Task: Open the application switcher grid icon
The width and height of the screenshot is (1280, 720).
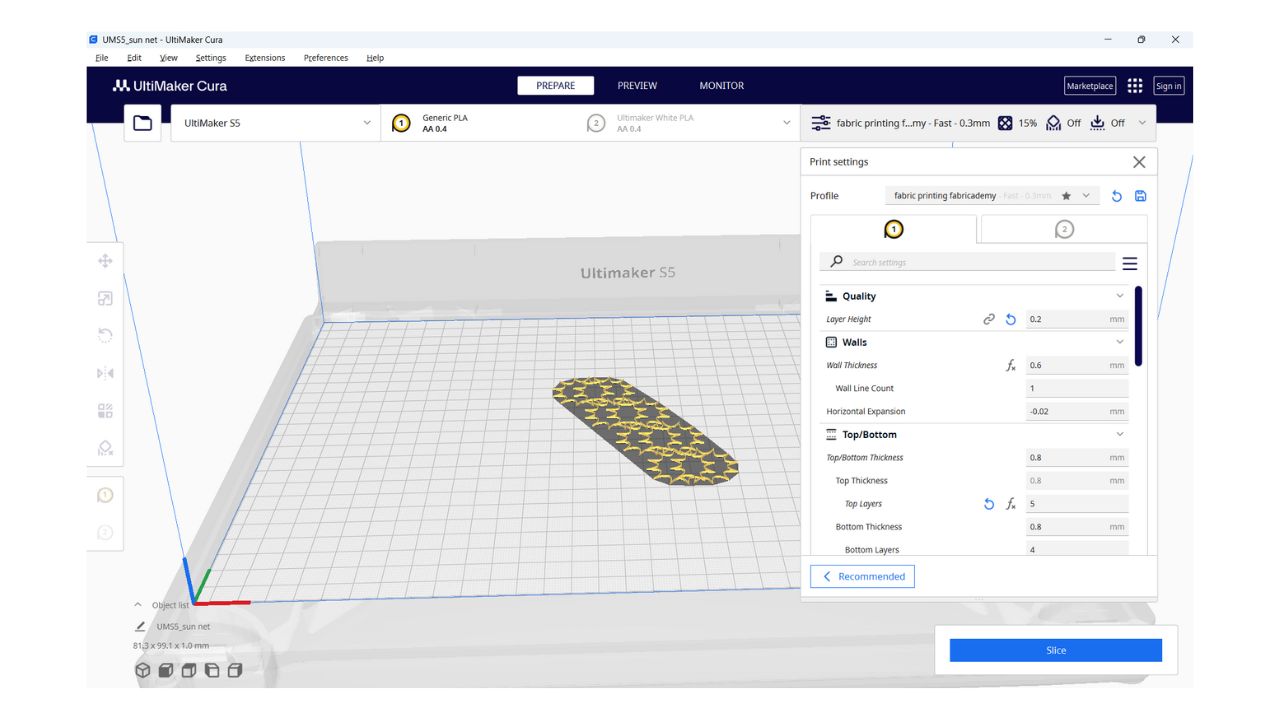Action: pos(1135,86)
